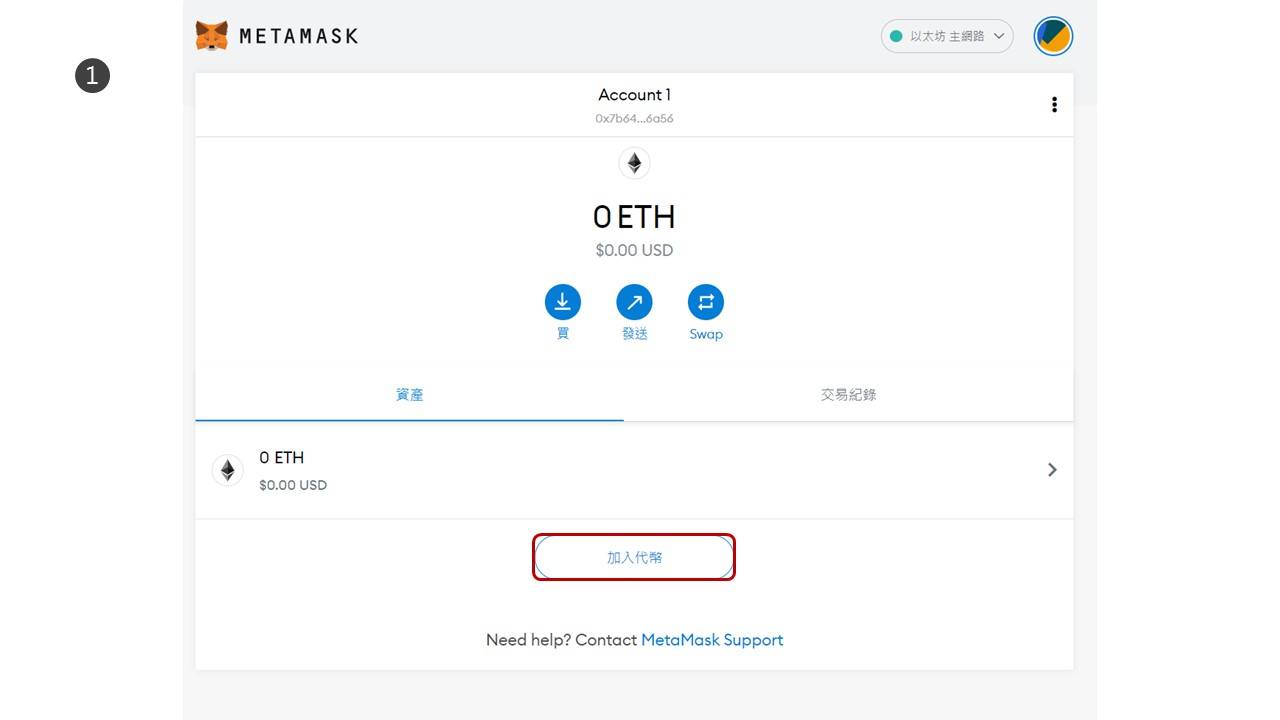Click the Ethereum icon in the asset row
This screenshot has height=720, width=1280.
click(x=228, y=470)
